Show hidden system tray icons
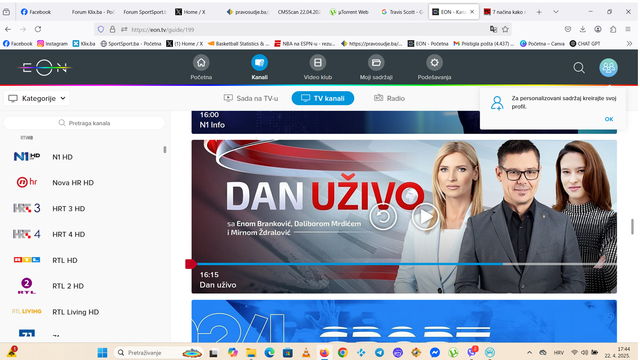The height and width of the screenshot is (360, 640). [x=529, y=352]
